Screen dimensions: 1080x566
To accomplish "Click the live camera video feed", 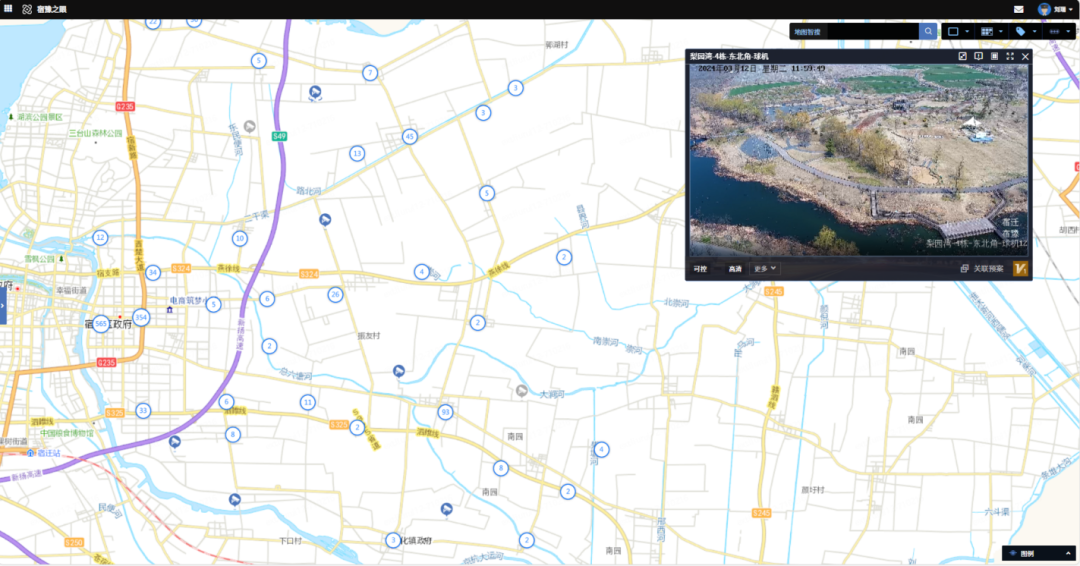I will coord(858,160).
